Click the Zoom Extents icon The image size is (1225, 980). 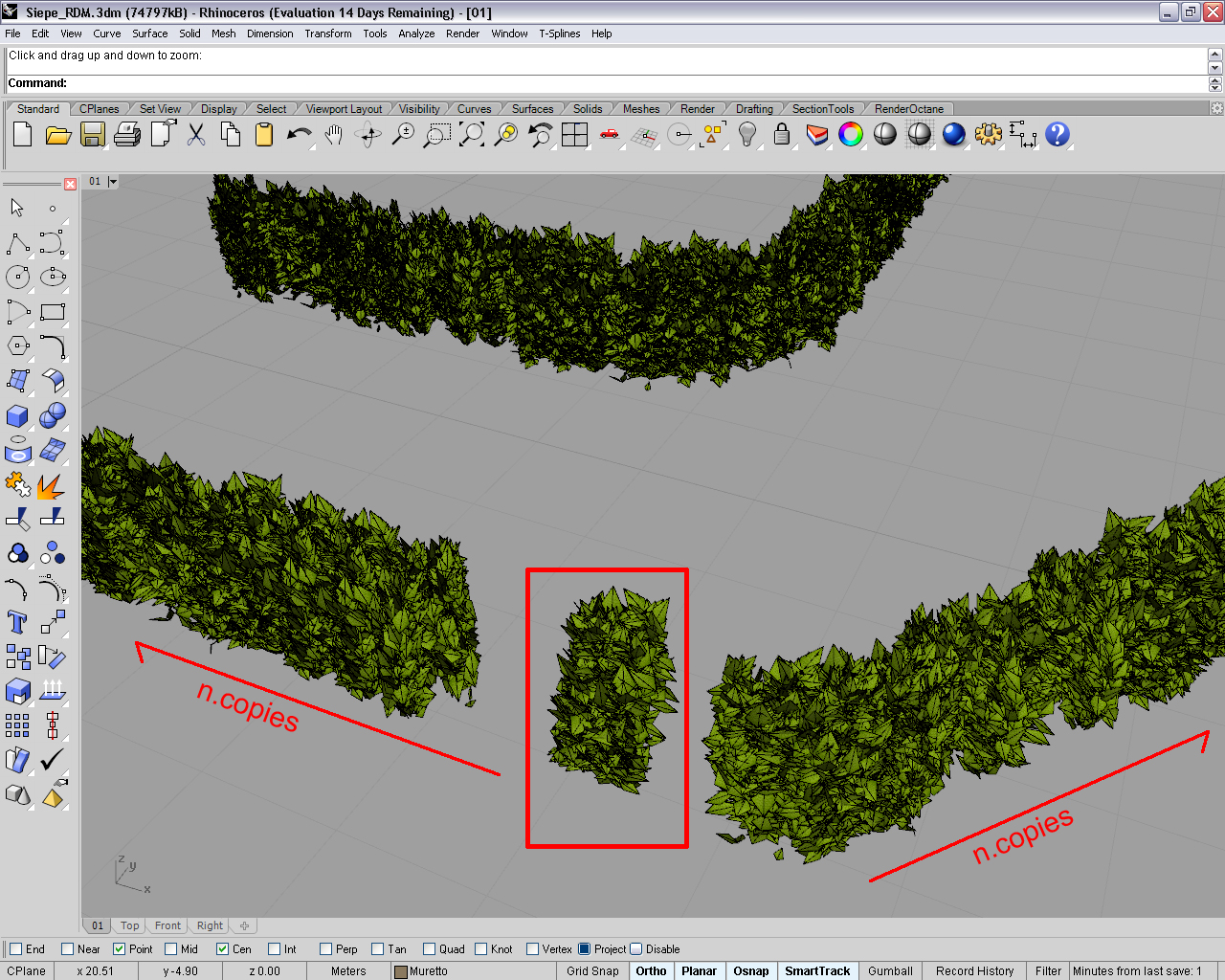[x=472, y=135]
